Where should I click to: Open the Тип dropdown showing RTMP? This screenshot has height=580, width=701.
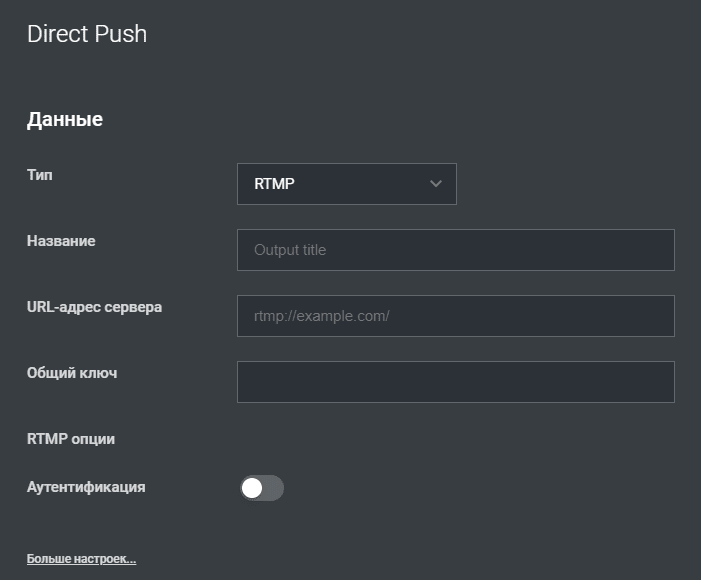click(x=346, y=184)
